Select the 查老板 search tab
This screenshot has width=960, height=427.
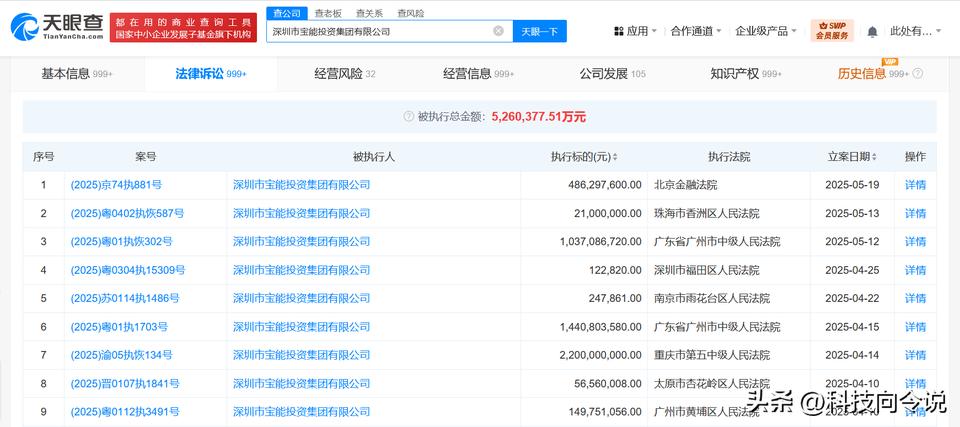(x=328, y=13)
